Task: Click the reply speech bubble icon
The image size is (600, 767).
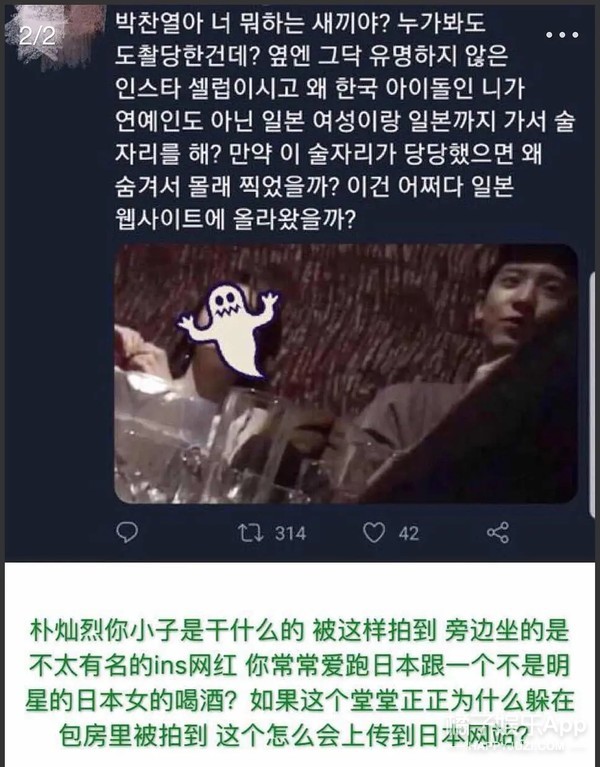Action: coord(127,532)
